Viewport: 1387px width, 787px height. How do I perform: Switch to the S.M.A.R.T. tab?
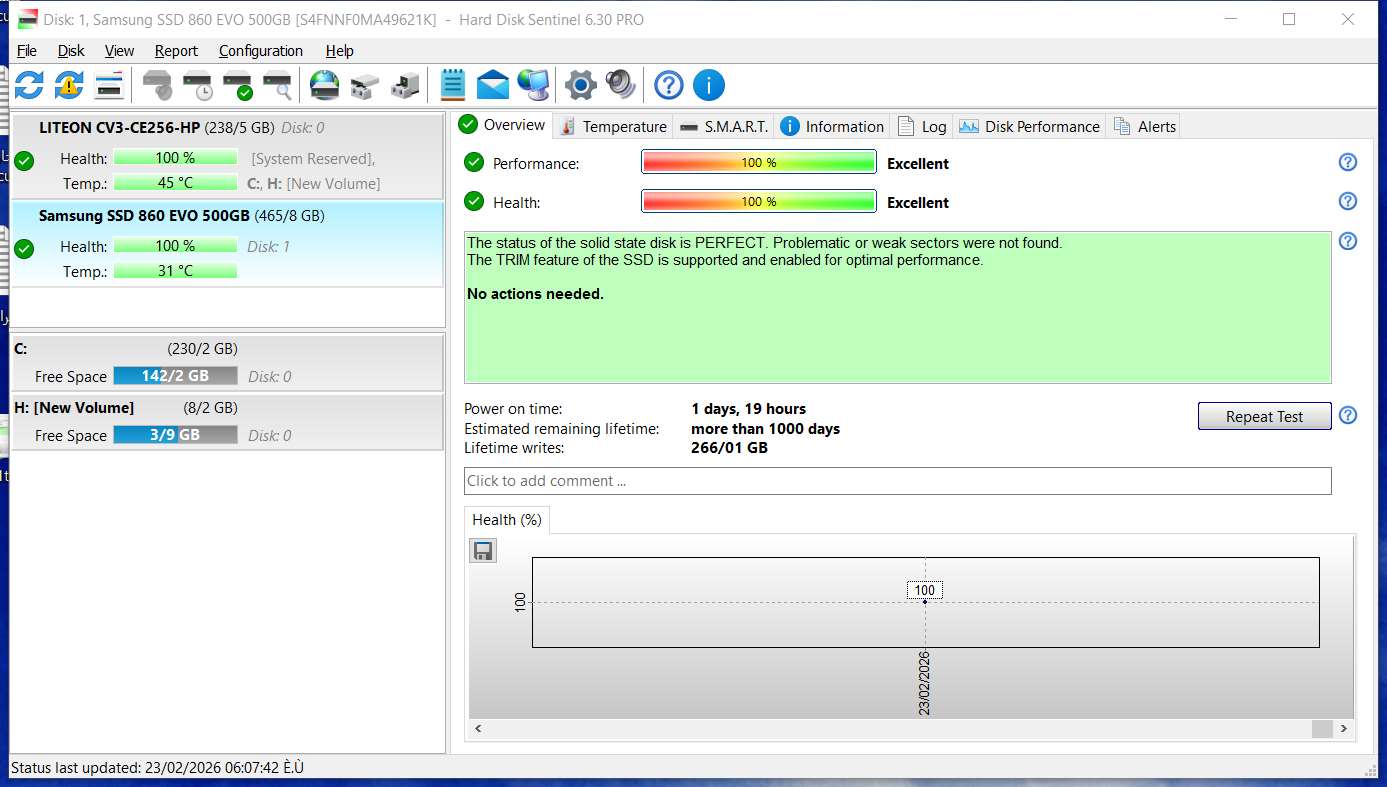(x=725, y=126)
